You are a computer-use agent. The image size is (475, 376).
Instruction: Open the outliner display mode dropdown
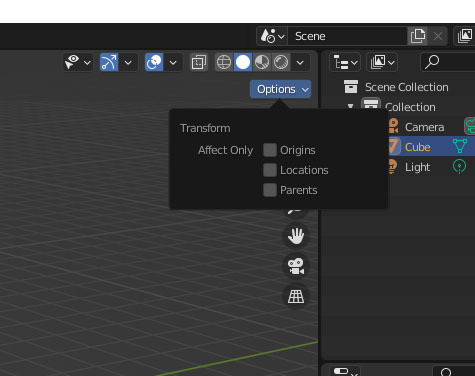382,62
